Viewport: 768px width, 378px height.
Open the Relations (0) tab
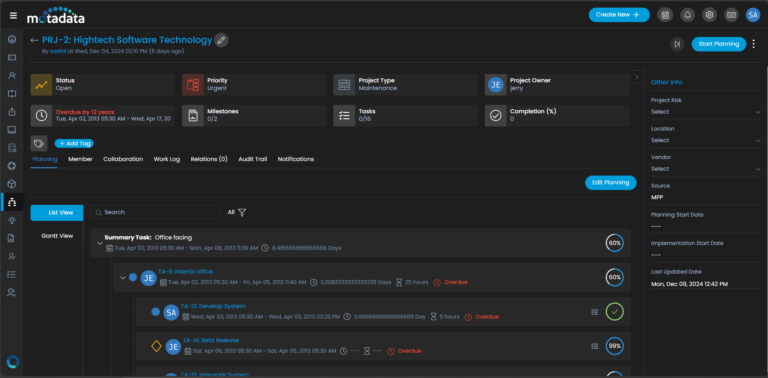pos(209,159)
